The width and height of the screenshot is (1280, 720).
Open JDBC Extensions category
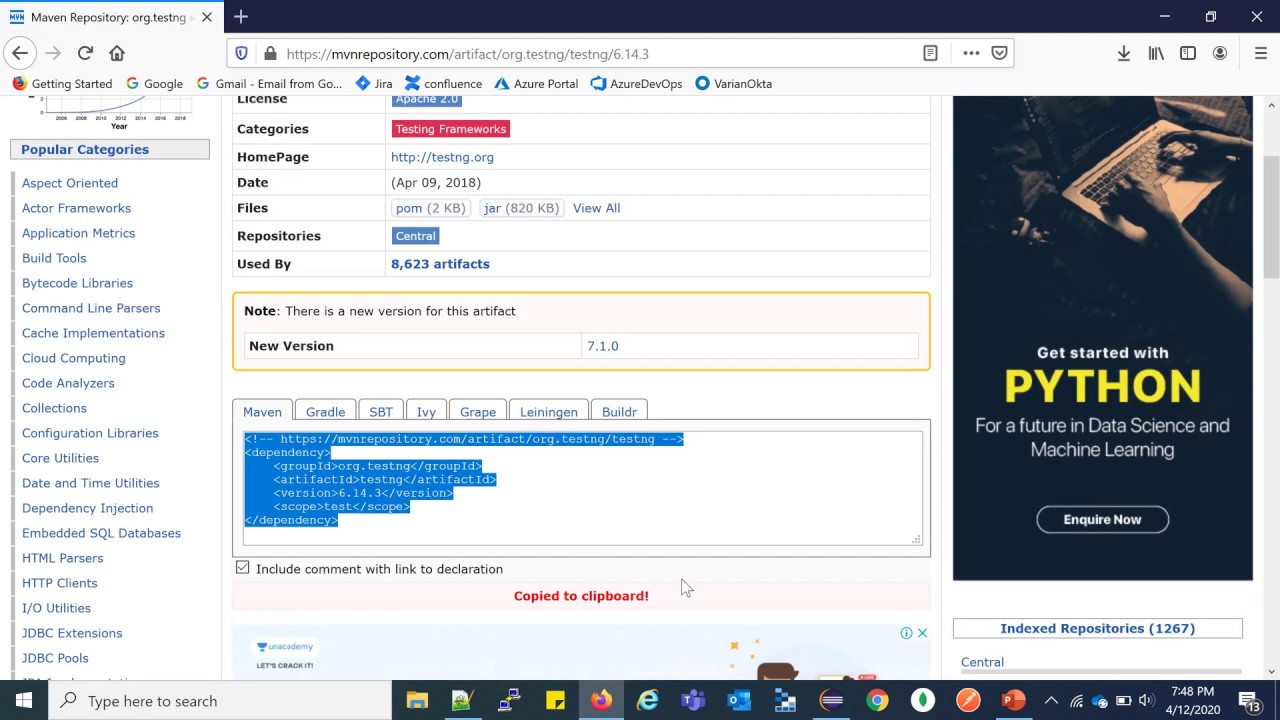72,633
